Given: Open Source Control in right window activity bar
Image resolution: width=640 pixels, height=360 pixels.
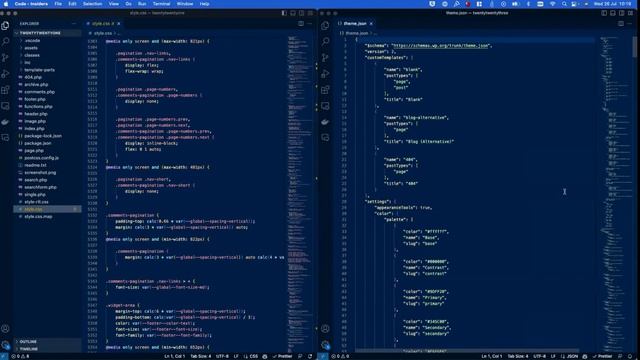Looking at the screenshot, I should pos(325,58).
